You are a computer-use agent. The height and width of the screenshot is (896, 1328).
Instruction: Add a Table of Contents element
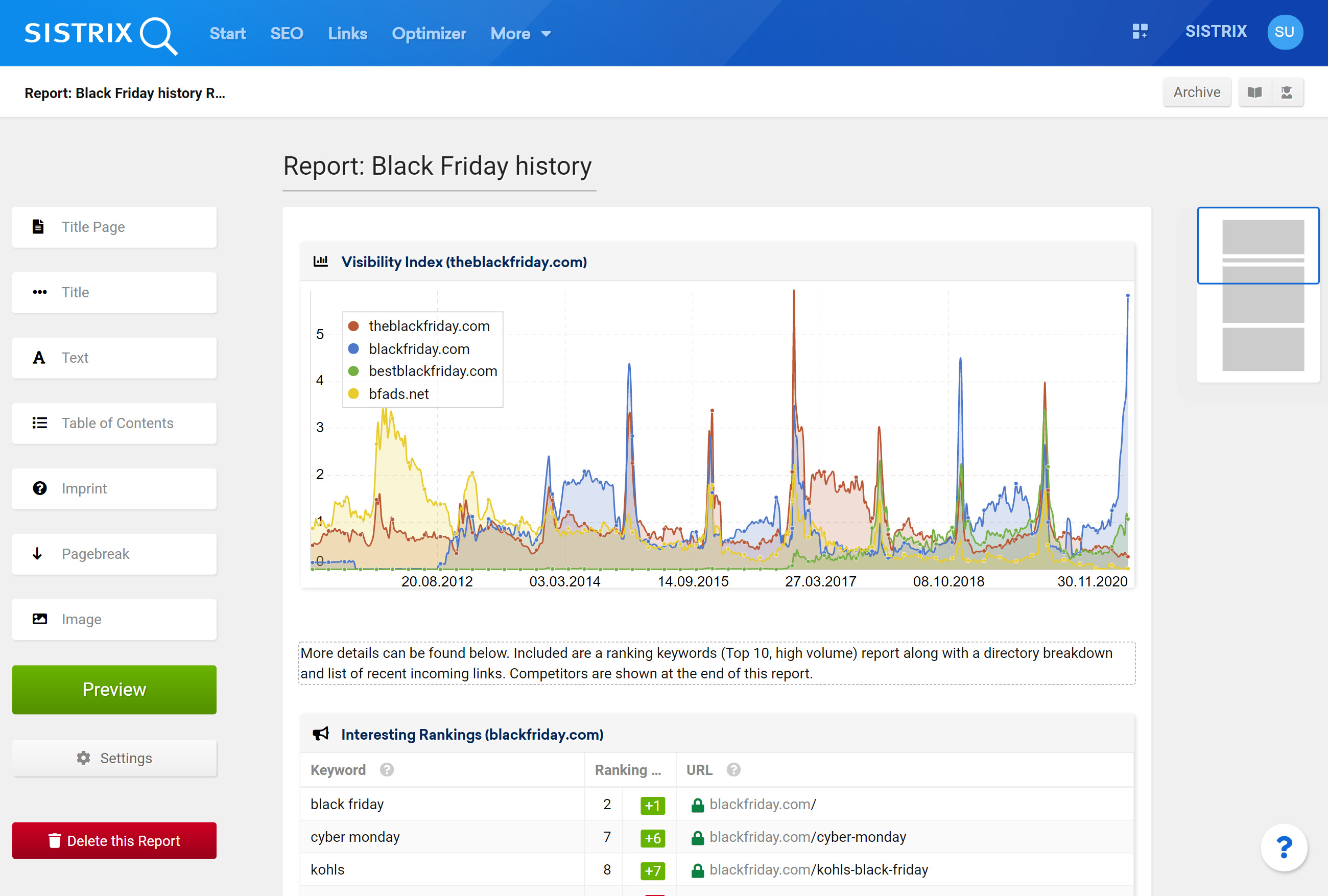[114, 423]
